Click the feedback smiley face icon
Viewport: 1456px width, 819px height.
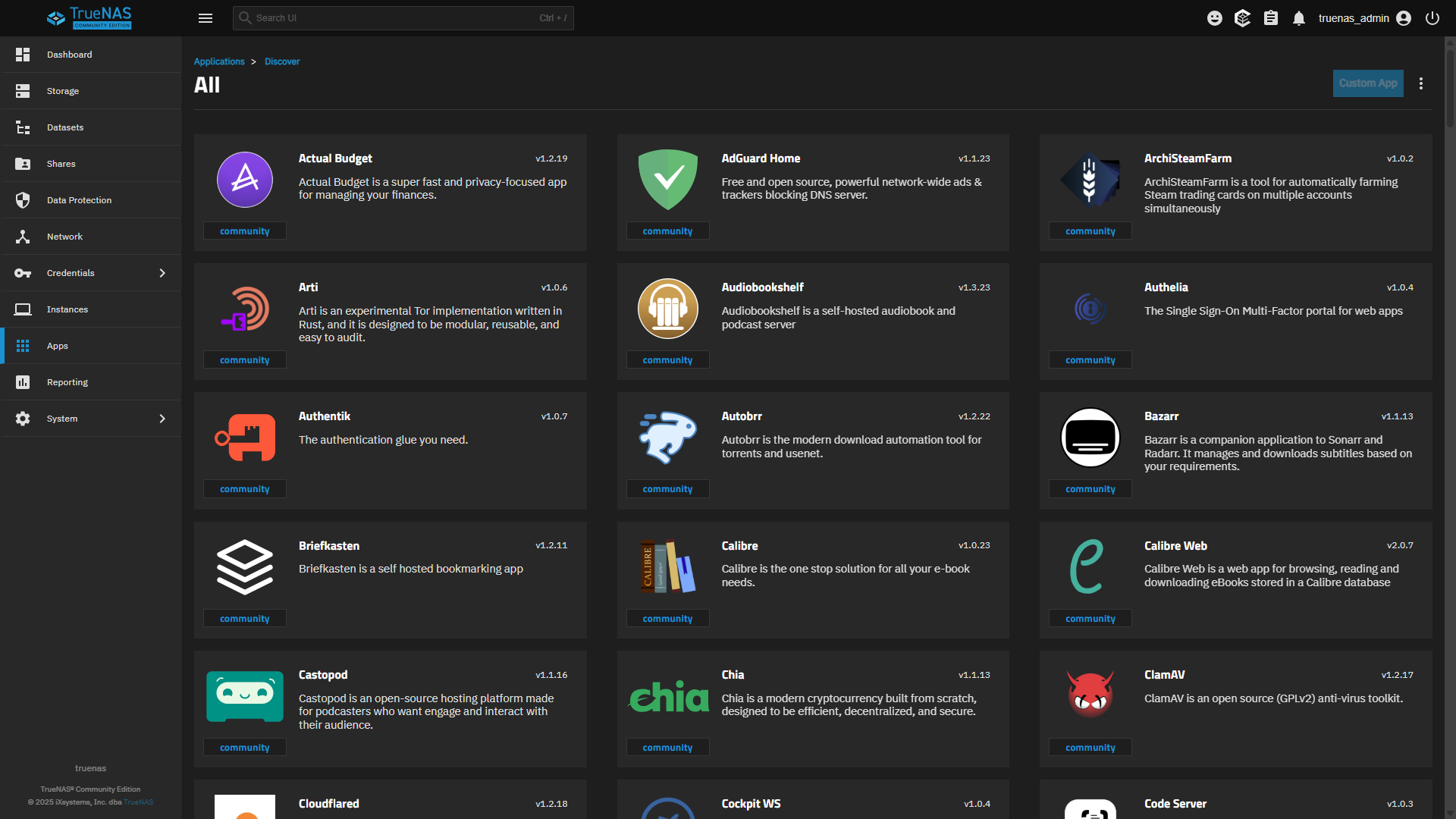(x=1214, y=18)
